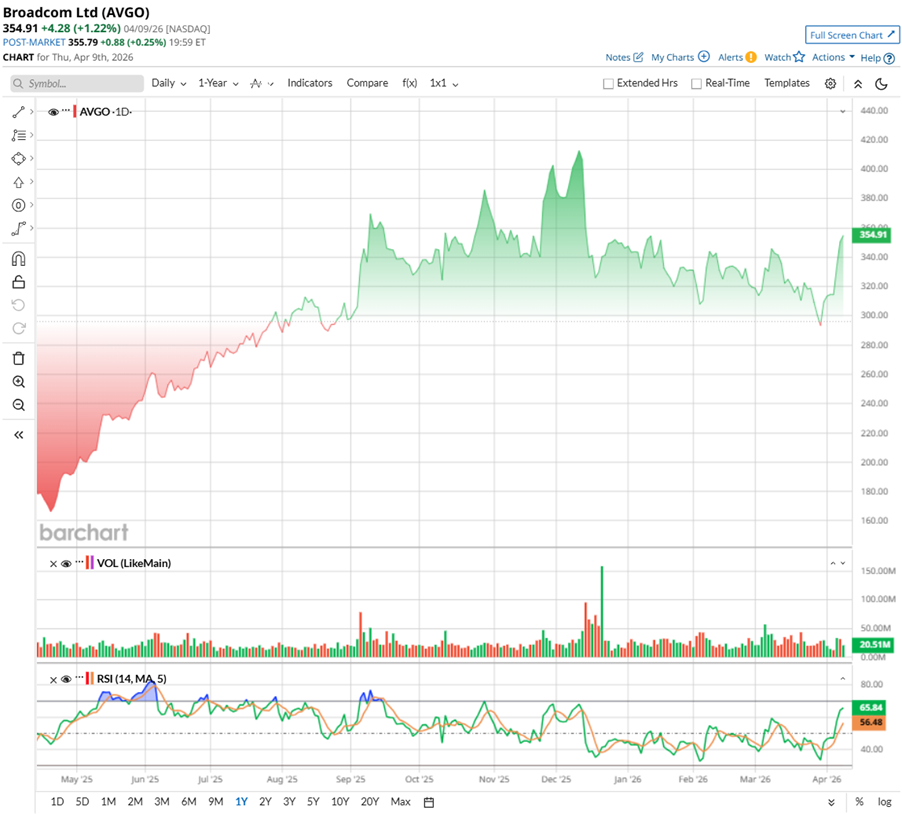Open the calendar date range picker
Screen dimensions: 902x814
pos(429,802)
